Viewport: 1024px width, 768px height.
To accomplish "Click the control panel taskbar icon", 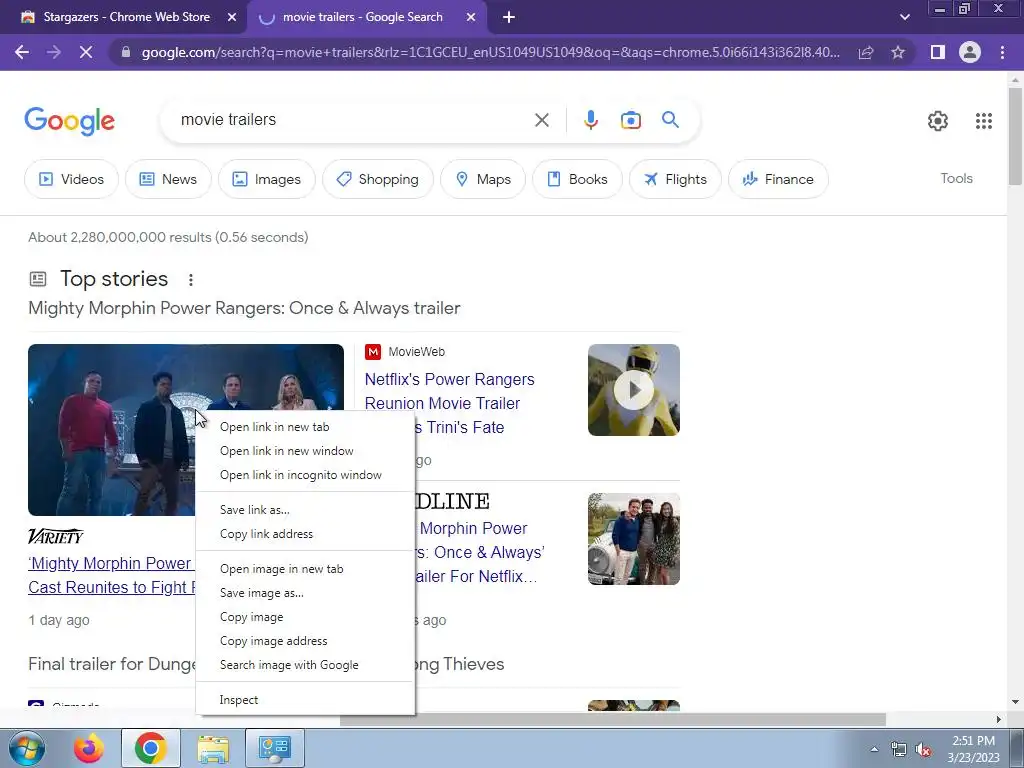I will (x=274, y=748).
